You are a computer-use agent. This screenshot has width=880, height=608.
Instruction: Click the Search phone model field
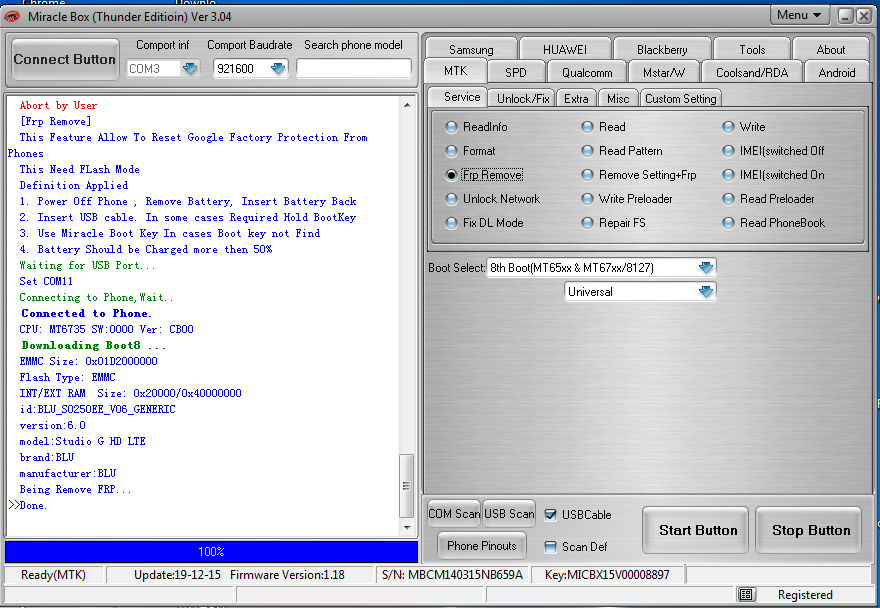tap(354, 68)
